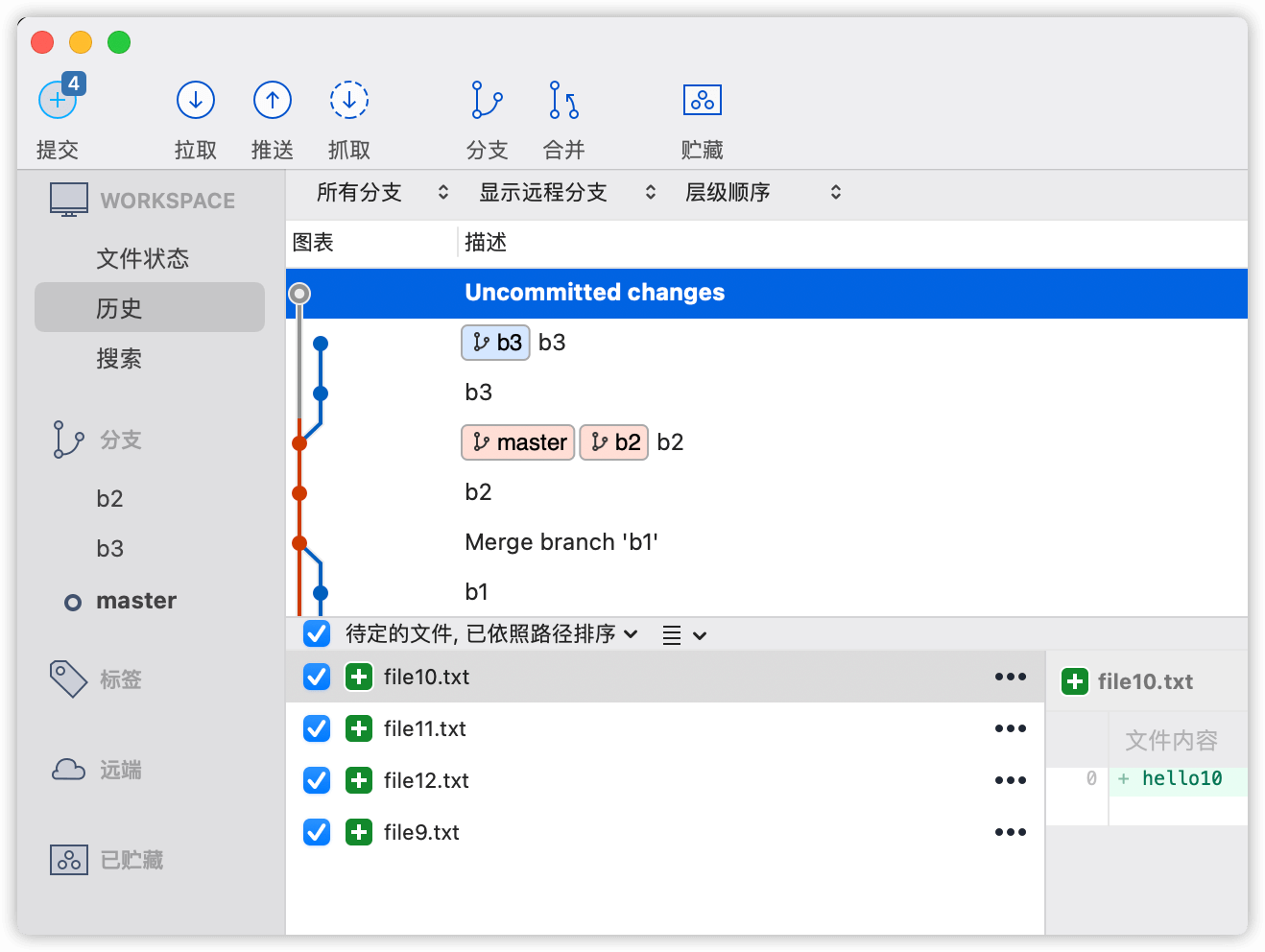Select branch b3 in the sidebar
This screenshot has width=1265, height=952.
click(109, 548)
